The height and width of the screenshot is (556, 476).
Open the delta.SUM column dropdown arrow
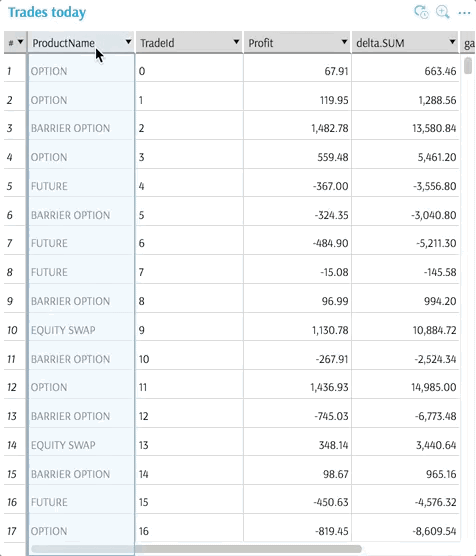pos(452,42)
